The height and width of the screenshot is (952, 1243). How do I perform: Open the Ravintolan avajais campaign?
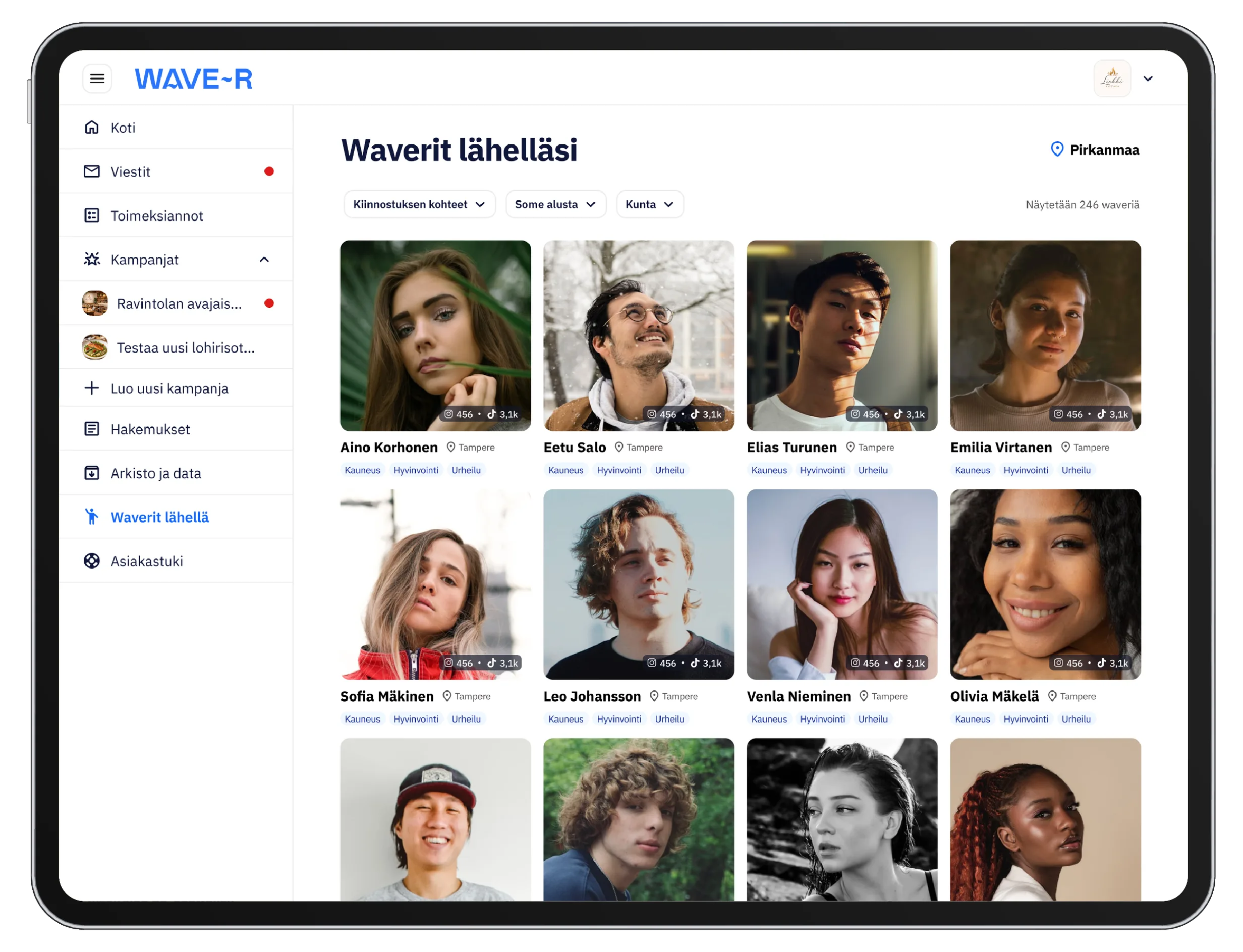(x=176, y=303)
